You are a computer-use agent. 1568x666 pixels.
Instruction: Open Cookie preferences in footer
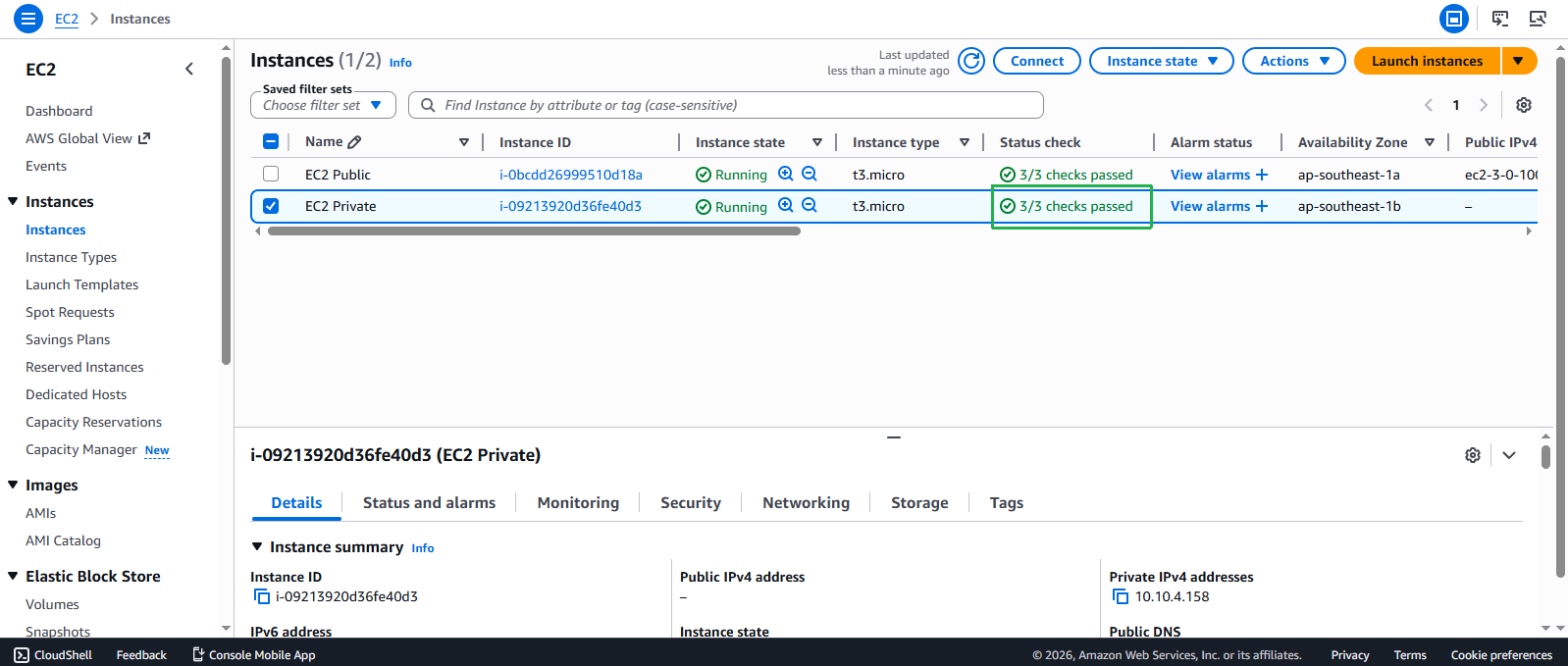point(1501,655)
